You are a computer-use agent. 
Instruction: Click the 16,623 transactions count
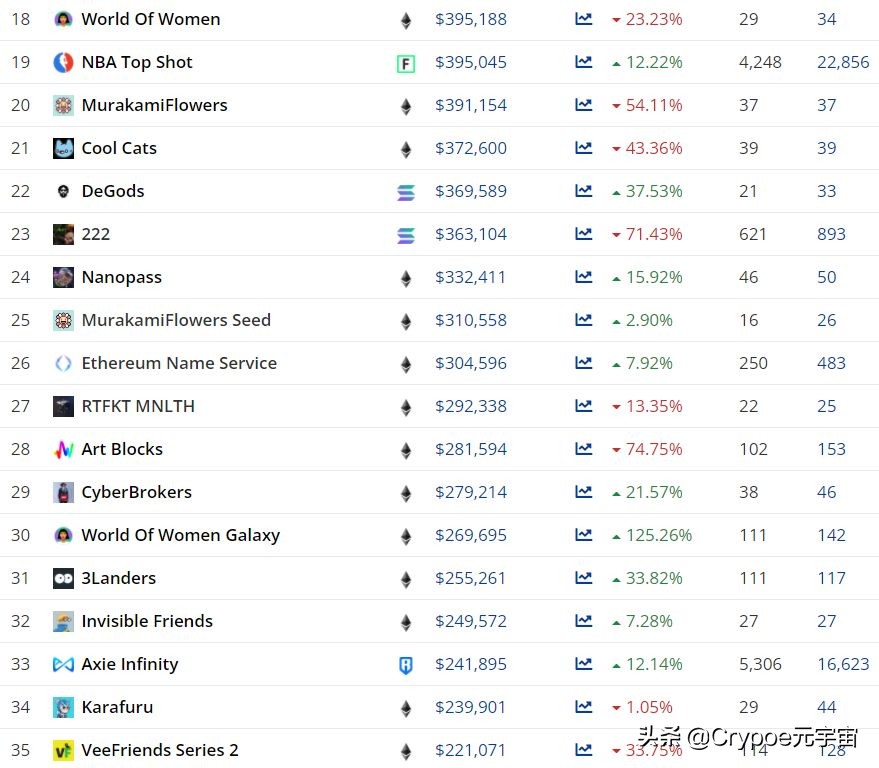[x=843, y=664]
